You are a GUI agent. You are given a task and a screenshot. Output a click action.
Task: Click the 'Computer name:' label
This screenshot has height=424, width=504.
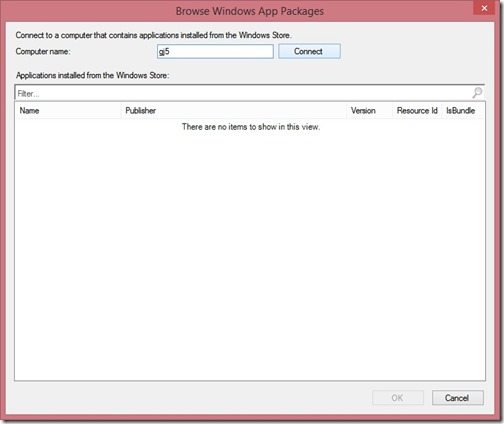pyautogui.click(x=43, y=51)
